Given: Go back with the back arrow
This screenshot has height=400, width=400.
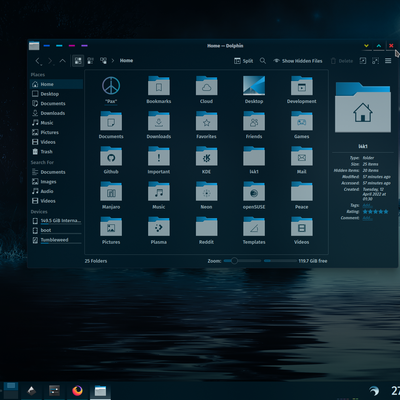Looking at the screenshot, I should 38,61.
